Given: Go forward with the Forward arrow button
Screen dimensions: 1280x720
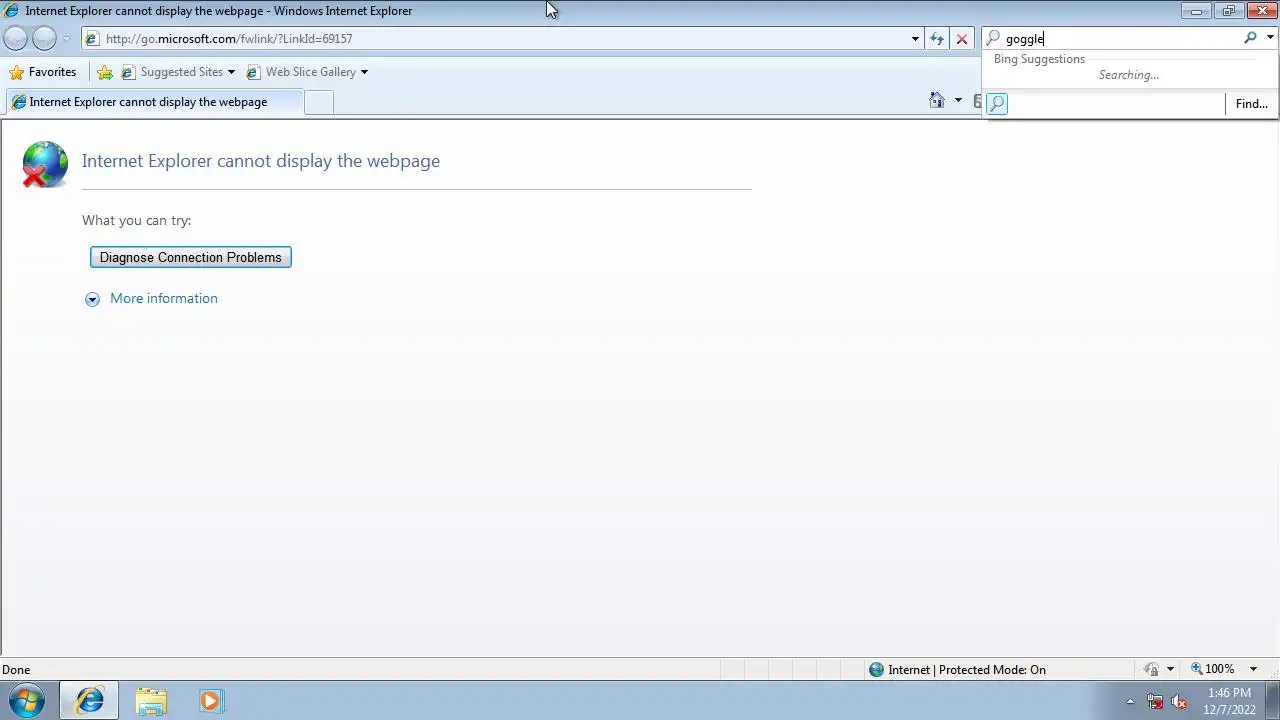Looking at the screenshot, I should point(44,39).
